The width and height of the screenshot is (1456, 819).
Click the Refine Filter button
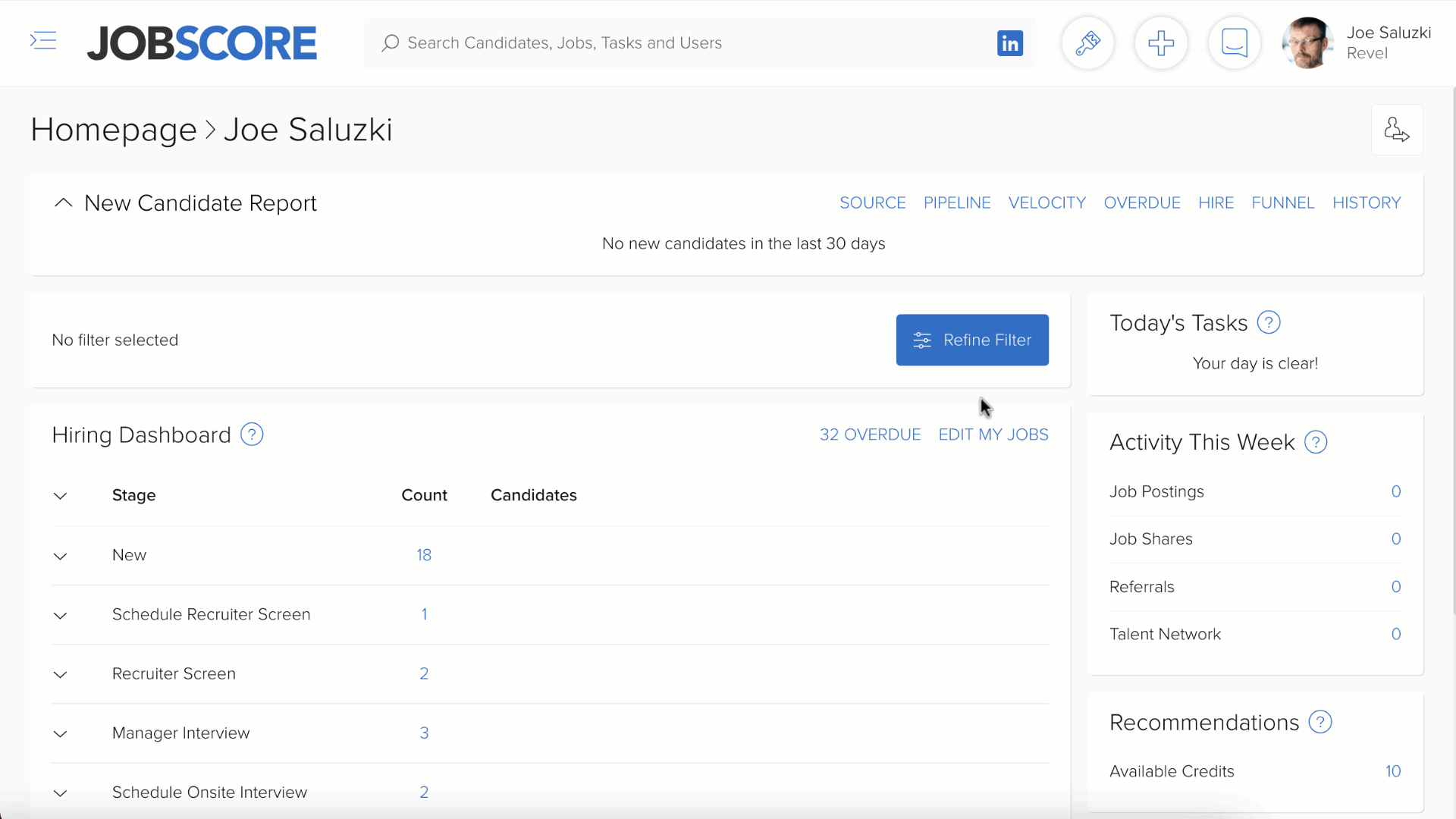point(972,340)
